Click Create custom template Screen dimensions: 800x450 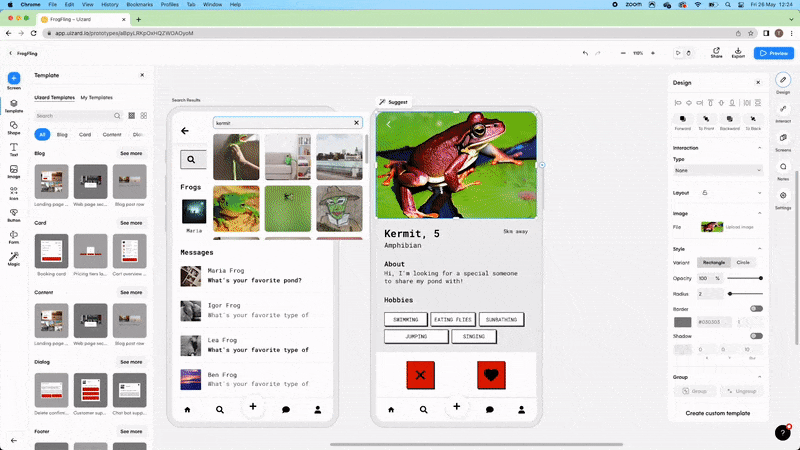pos(719,413)
